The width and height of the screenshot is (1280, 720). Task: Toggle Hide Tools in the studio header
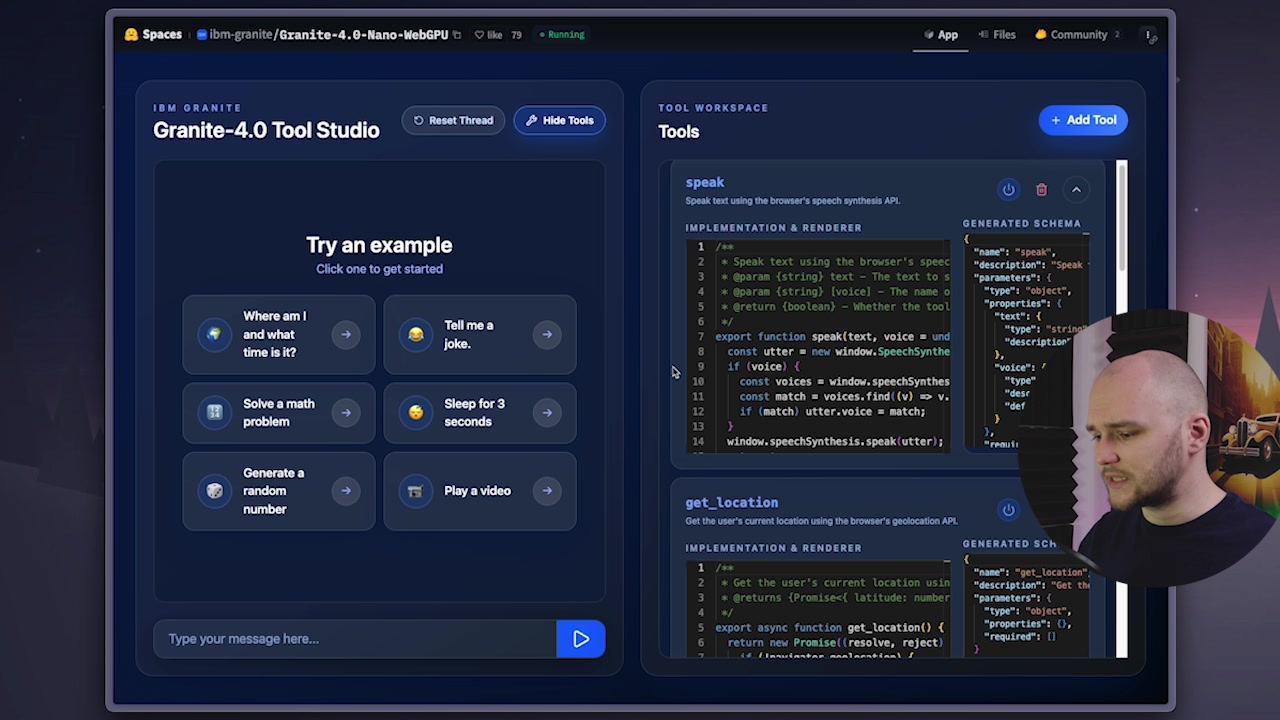[559, 120]
